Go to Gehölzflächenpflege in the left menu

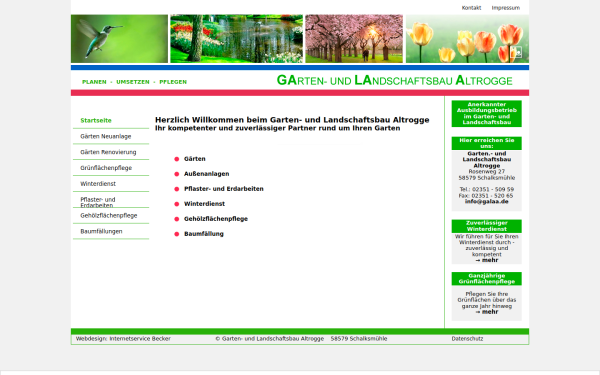[109, 215]
